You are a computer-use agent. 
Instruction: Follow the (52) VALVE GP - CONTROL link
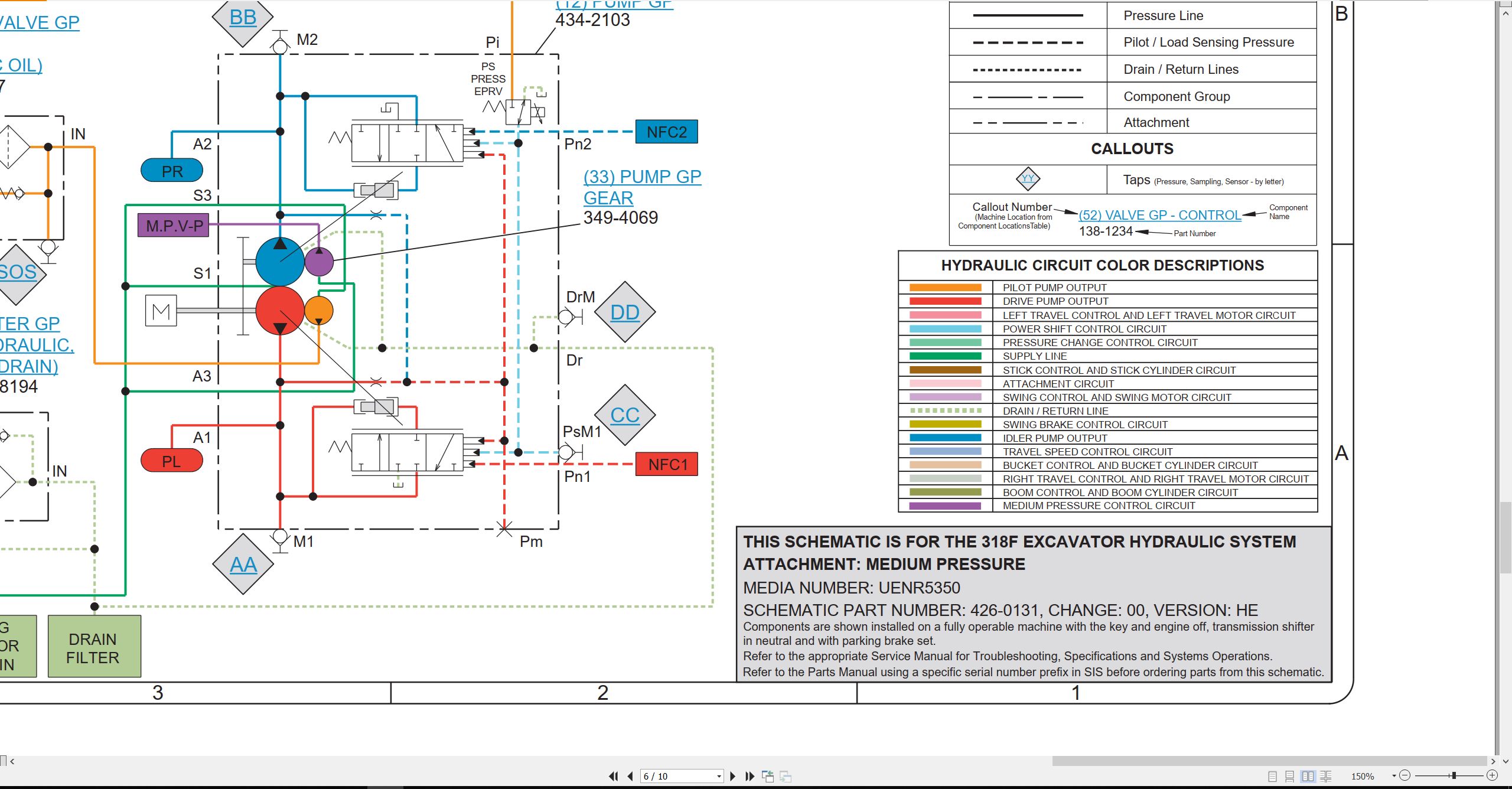click(1159, 215)
